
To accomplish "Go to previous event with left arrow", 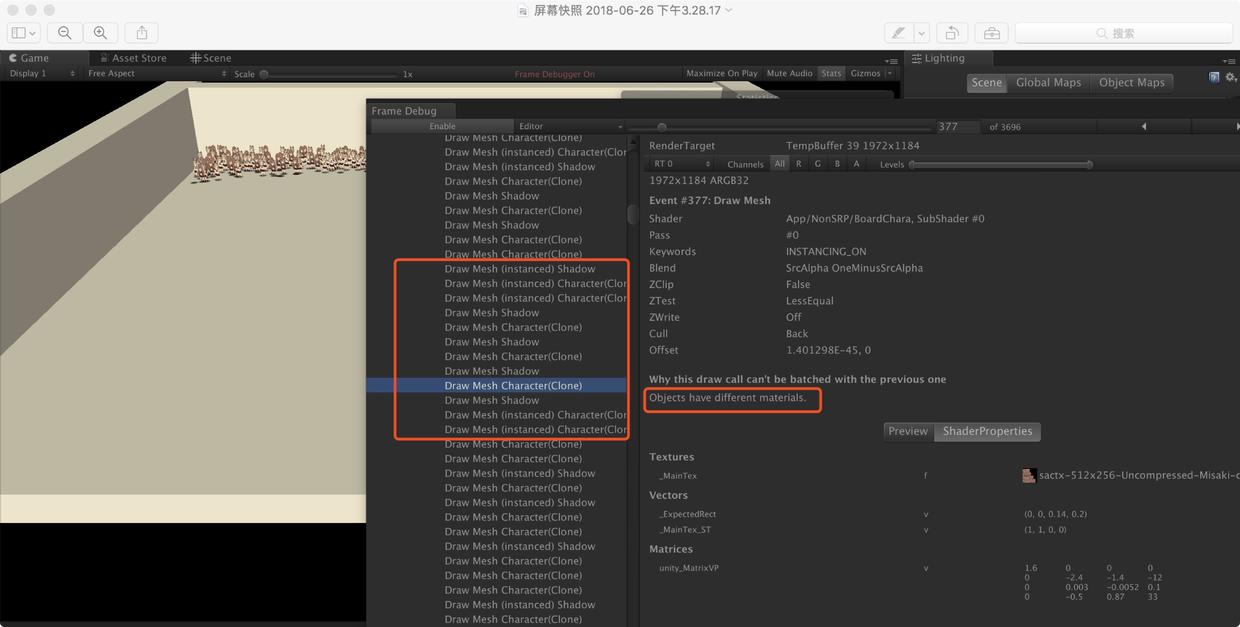I will tap(1143, 127).
